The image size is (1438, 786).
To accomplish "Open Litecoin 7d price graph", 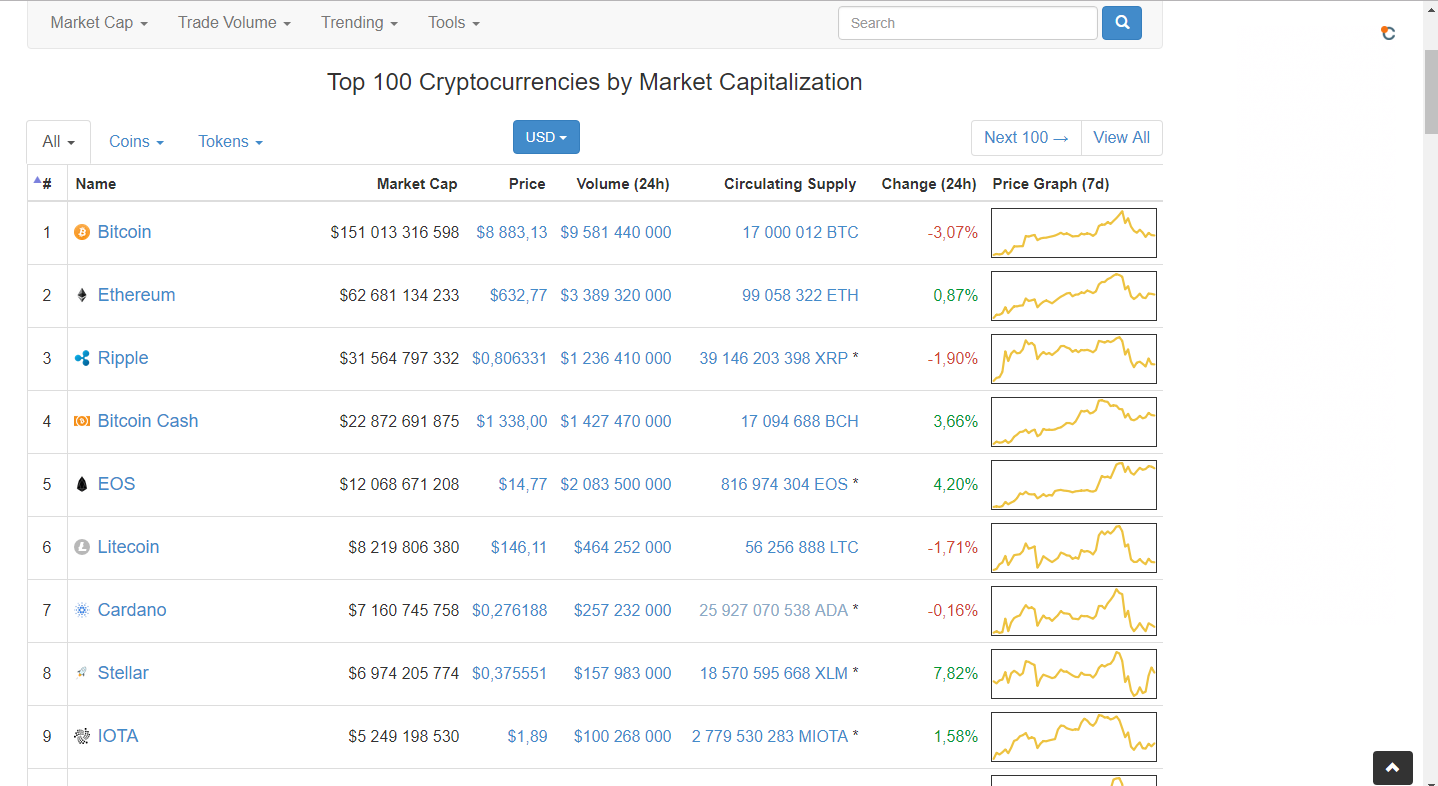I will click(x=1074, y=548).
